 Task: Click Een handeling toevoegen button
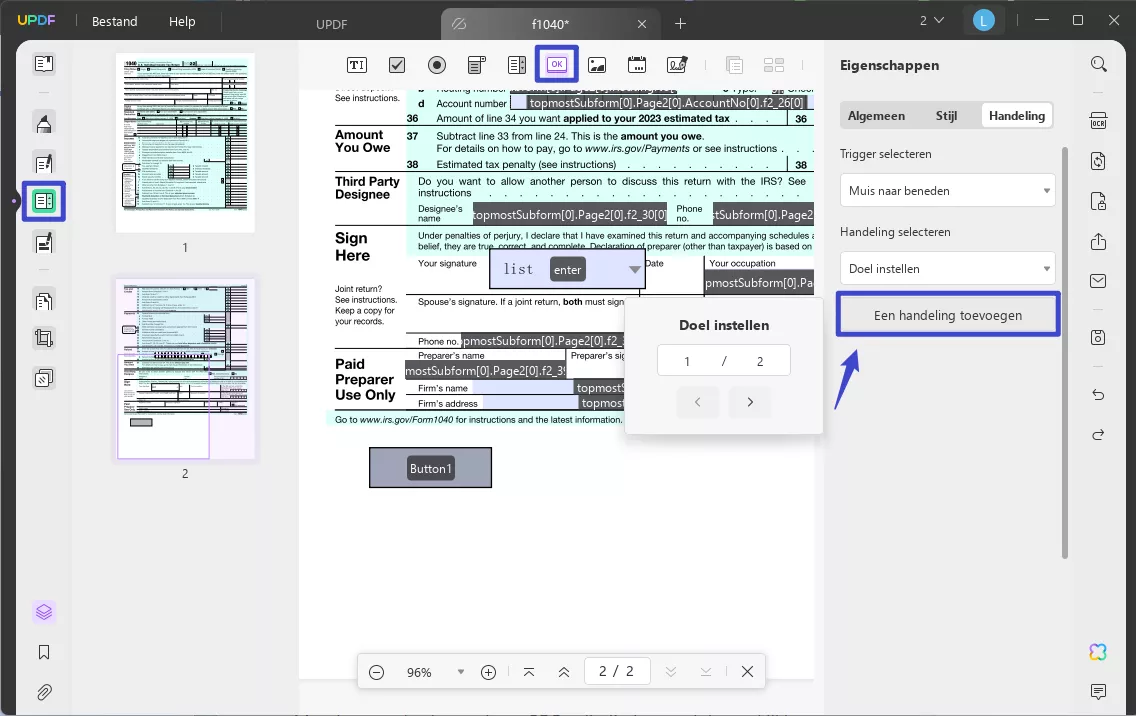948,315
